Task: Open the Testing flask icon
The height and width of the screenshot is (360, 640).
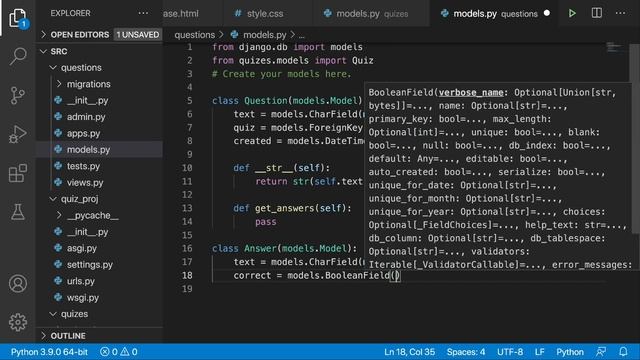Action: point(18,212)
